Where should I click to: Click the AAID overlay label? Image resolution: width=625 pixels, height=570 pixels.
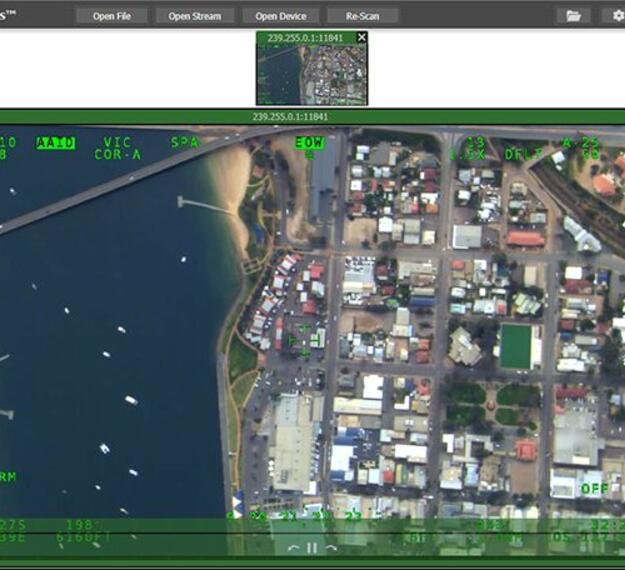[x=56, y=143]
